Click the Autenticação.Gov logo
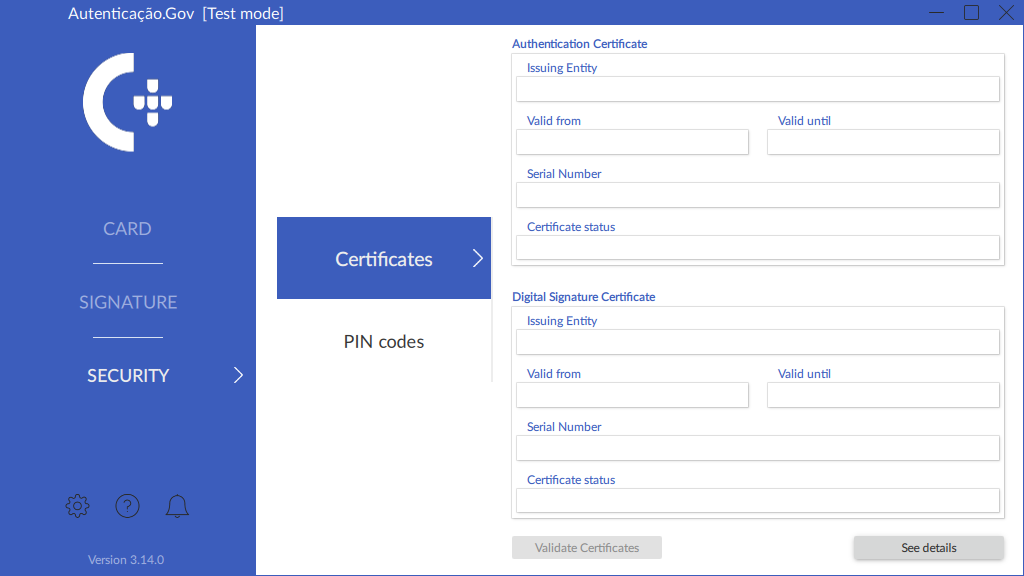Viewport: 1024px width, 576px height. click(x=127, y=103)
